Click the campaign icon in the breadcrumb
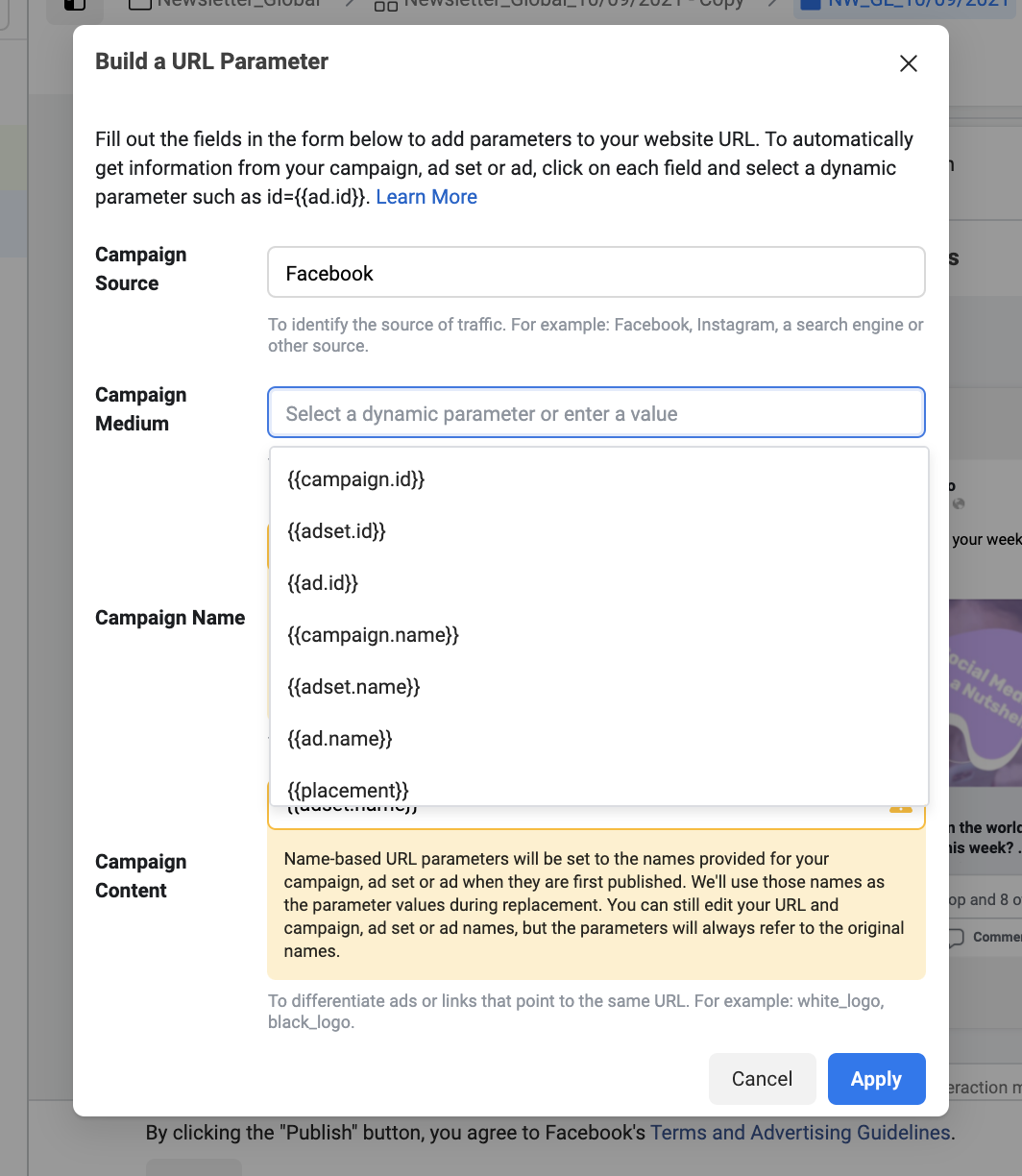Viewport: 1022px width, 1176px height. point(139,5)
